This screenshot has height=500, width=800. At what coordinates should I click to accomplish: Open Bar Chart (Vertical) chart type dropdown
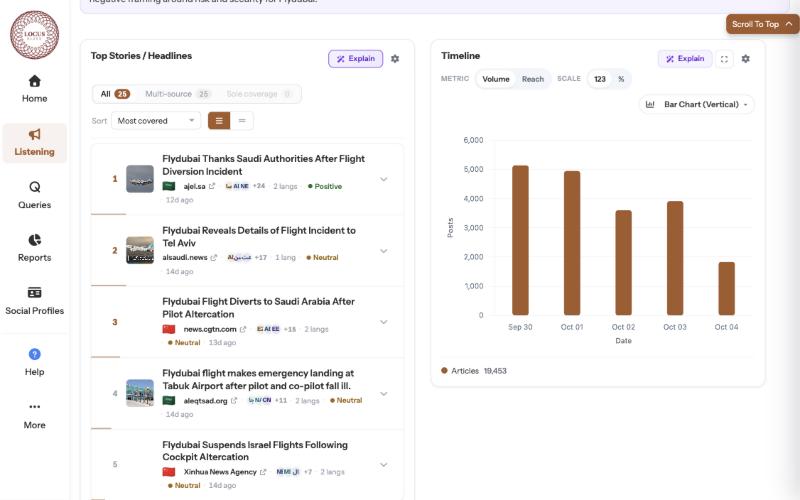pos(696,105)
